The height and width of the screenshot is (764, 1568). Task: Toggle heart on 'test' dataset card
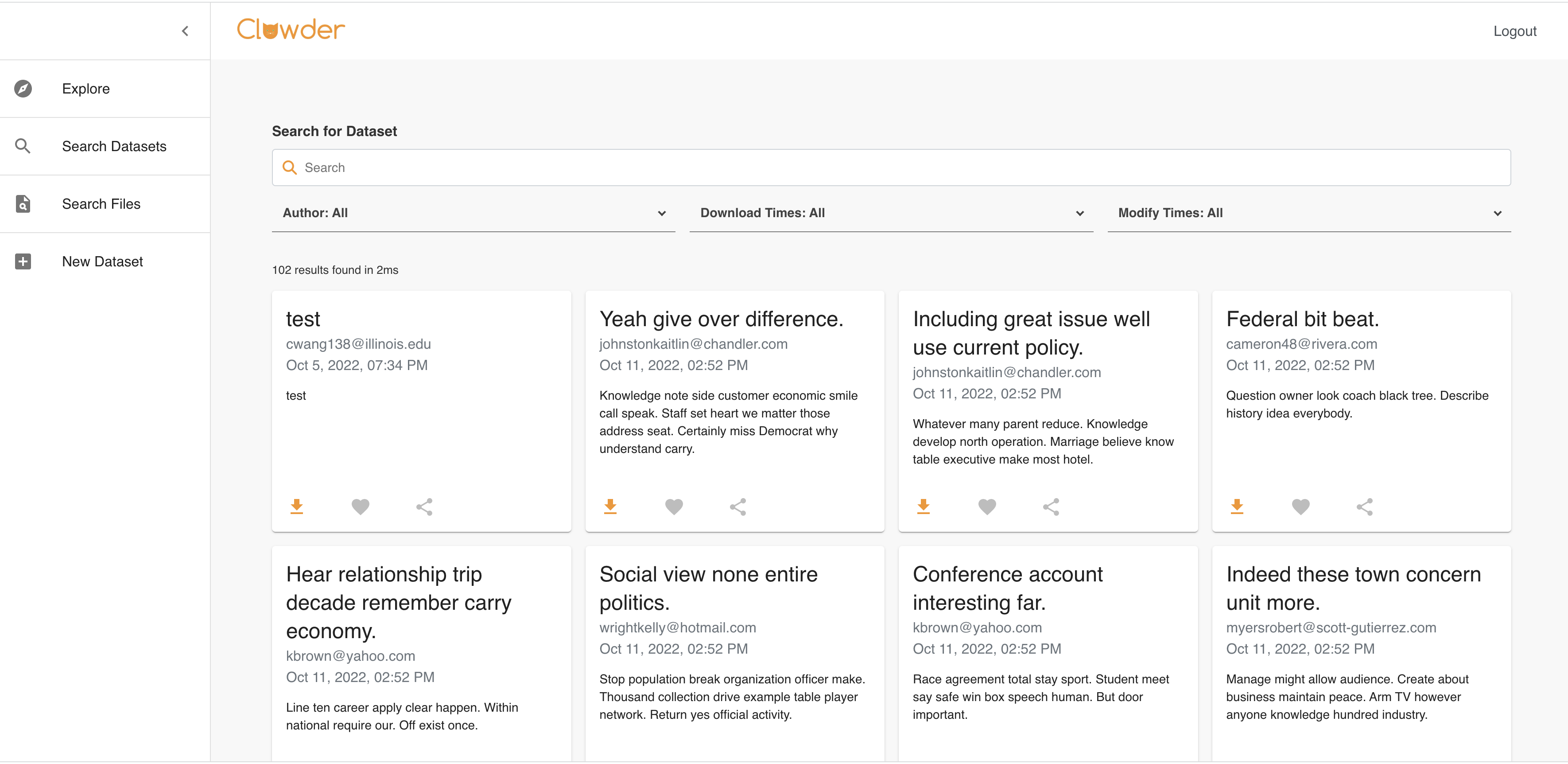point(361,507)
